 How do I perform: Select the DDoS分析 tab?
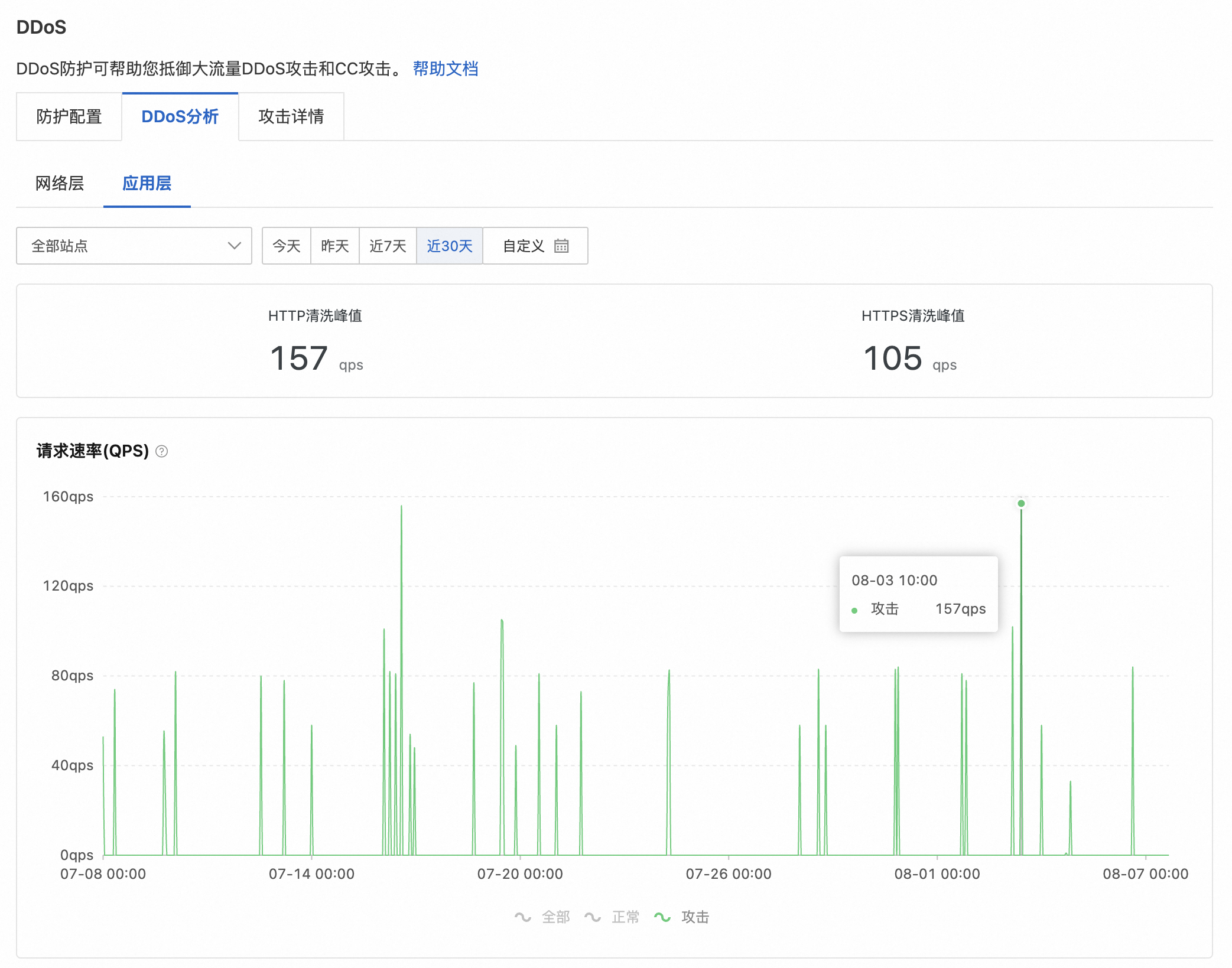point(180,116)
